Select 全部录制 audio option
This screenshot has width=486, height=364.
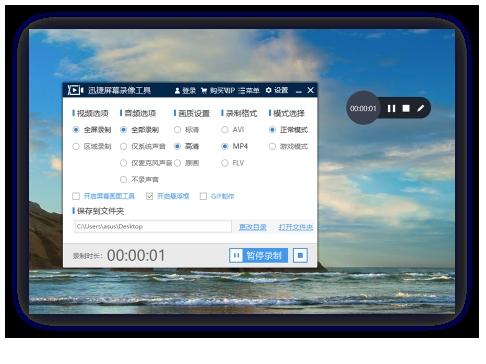point(140,130)
